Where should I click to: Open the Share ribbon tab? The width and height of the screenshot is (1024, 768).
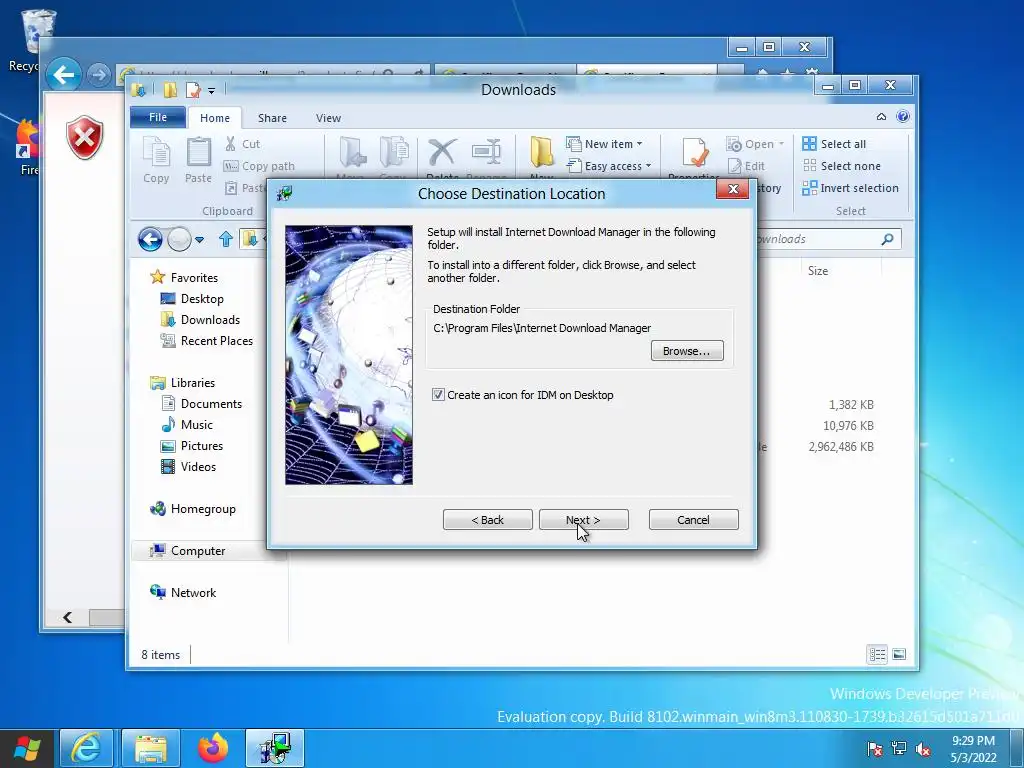pyautogui.click(x=272, y=118)
